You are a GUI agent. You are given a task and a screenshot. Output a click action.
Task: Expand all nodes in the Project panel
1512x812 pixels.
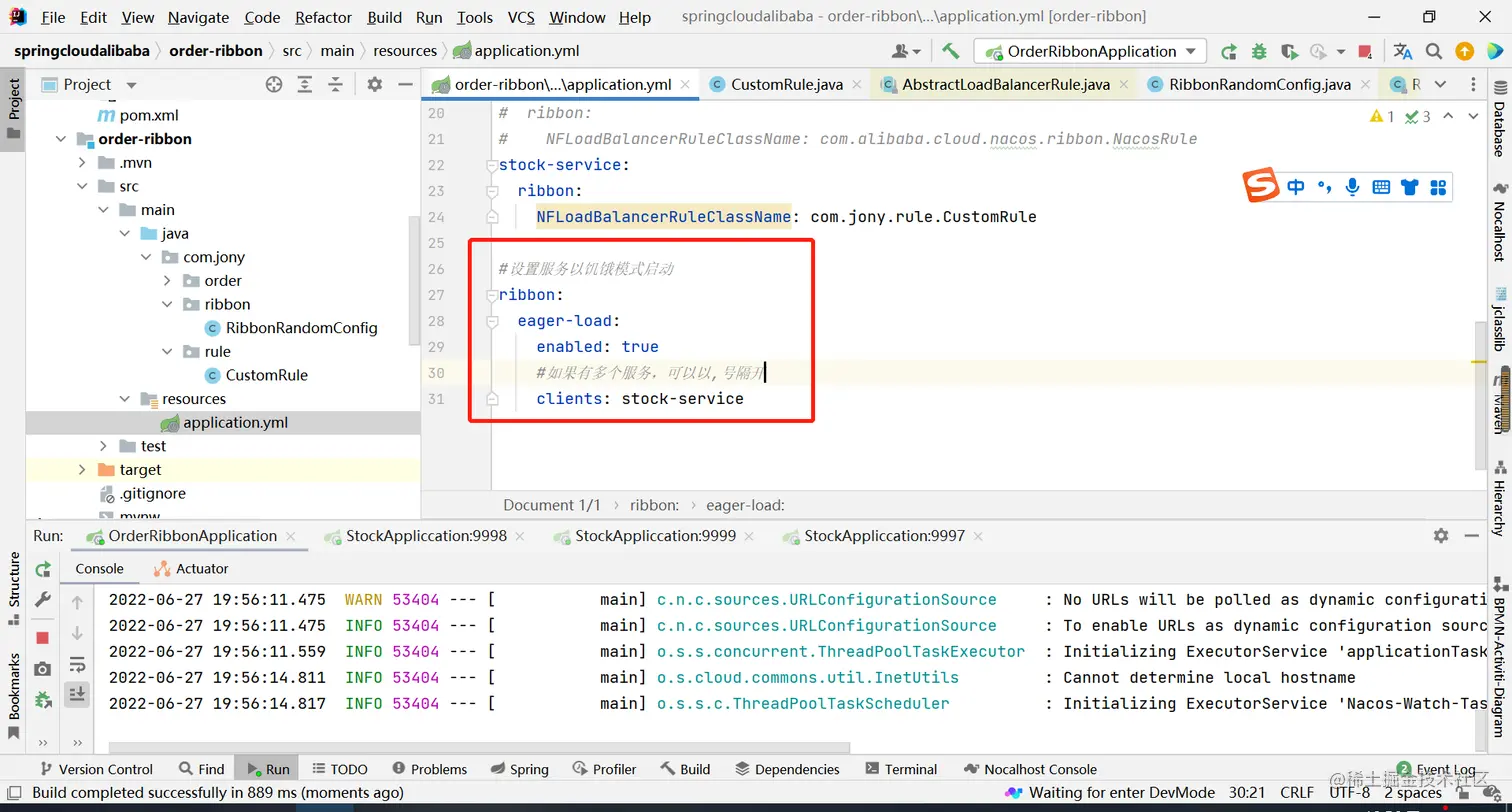point(305,85)
